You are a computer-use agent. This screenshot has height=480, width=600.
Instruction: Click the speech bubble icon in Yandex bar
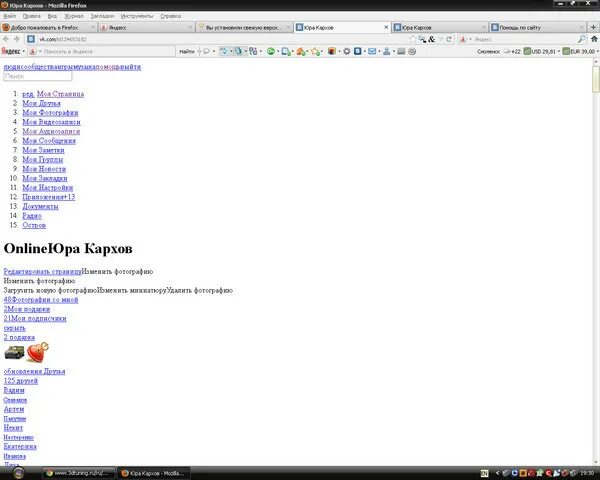pos(207,51)
